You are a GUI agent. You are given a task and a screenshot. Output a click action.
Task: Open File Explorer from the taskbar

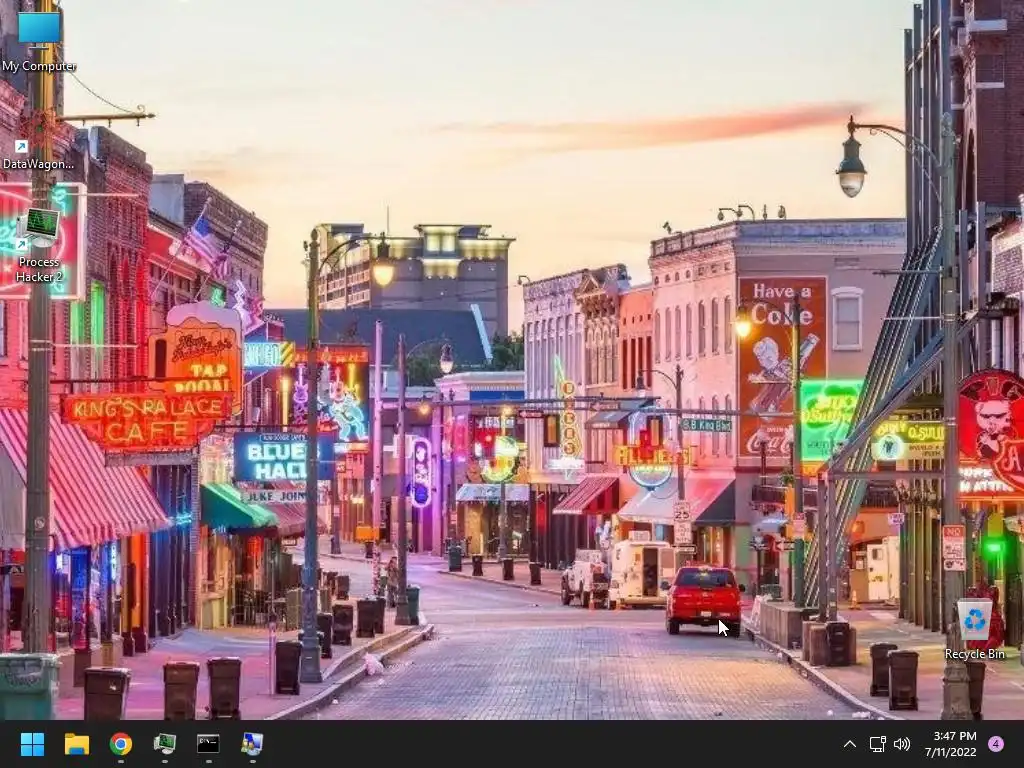coord(76,744)
